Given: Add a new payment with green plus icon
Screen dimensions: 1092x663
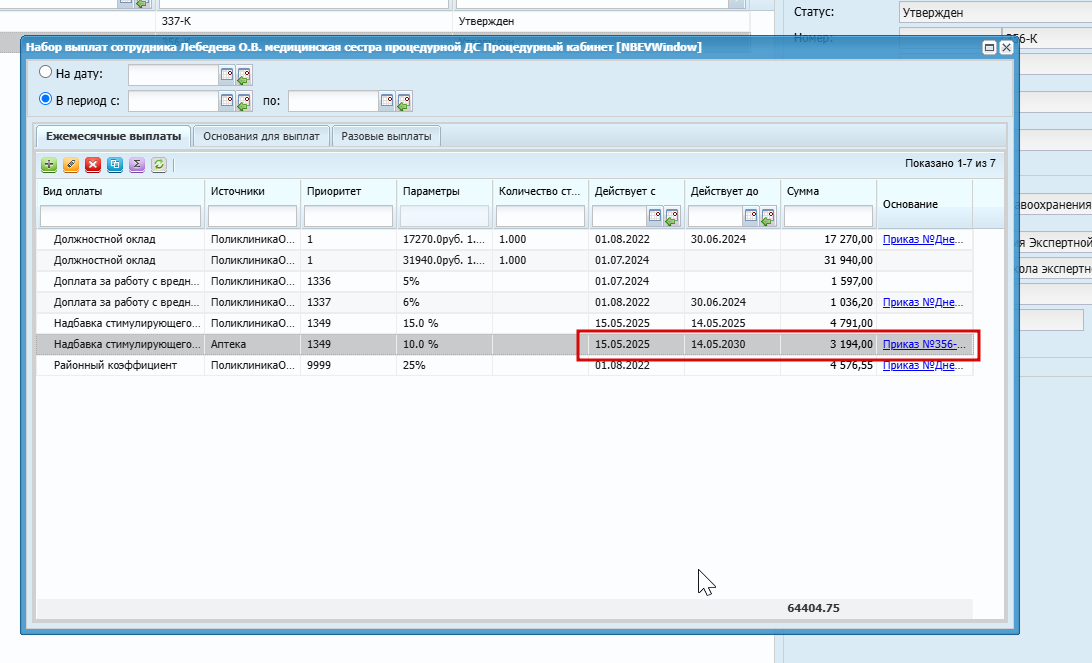Looking at the screenshot, I should pos(49,164).
